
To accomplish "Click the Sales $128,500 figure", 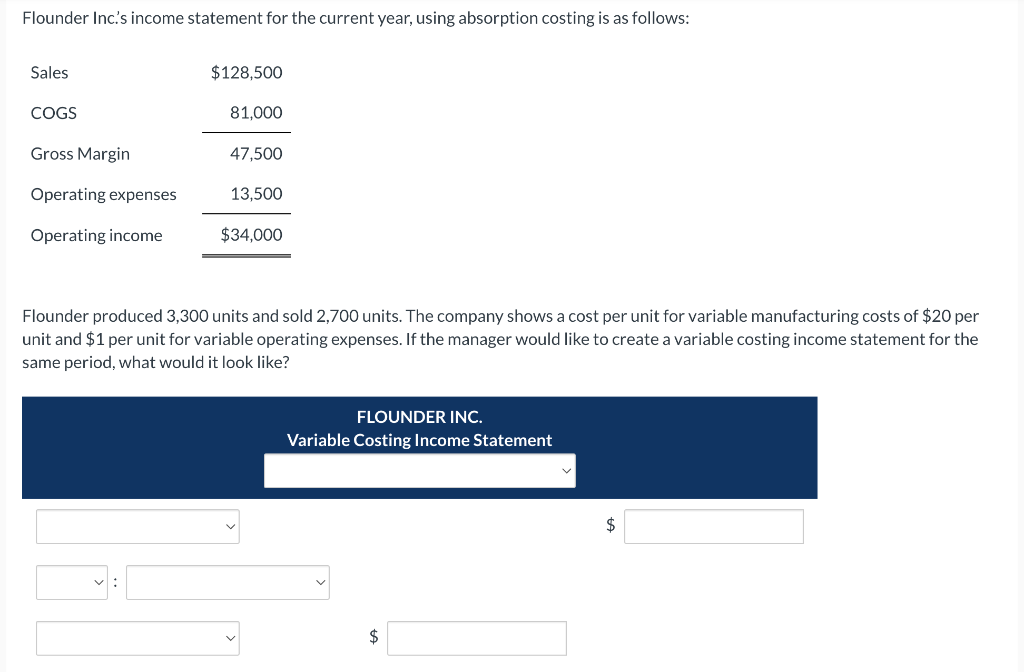I will (x=246, y=72).
